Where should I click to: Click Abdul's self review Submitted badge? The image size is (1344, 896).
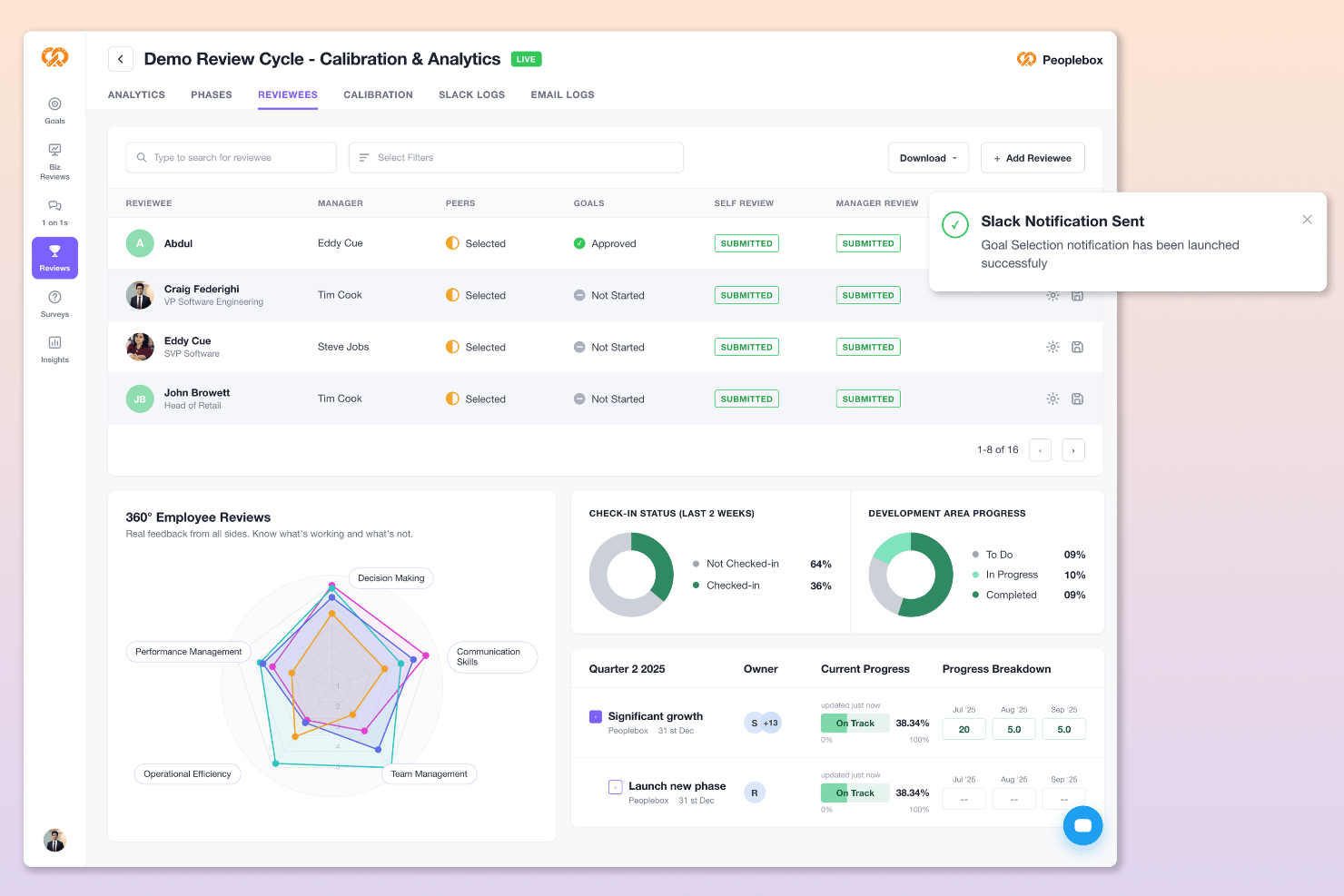pyautogui.click(x=746, y=243)
